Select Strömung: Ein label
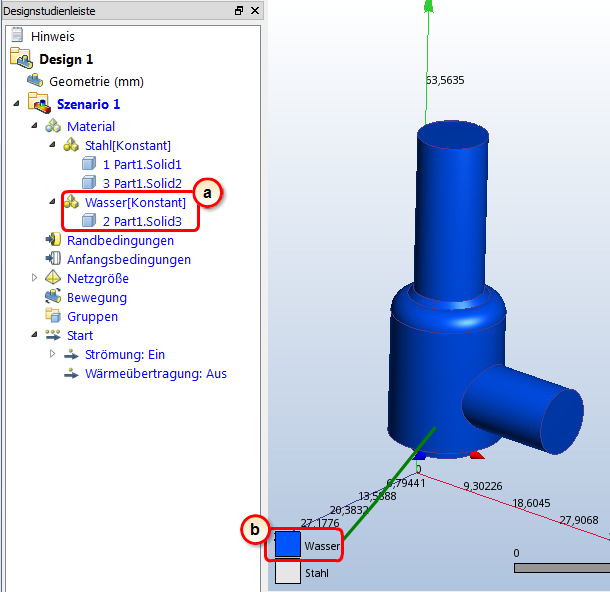Image resolution: width=610 pixels, height=592 pixels. point(125,354)
